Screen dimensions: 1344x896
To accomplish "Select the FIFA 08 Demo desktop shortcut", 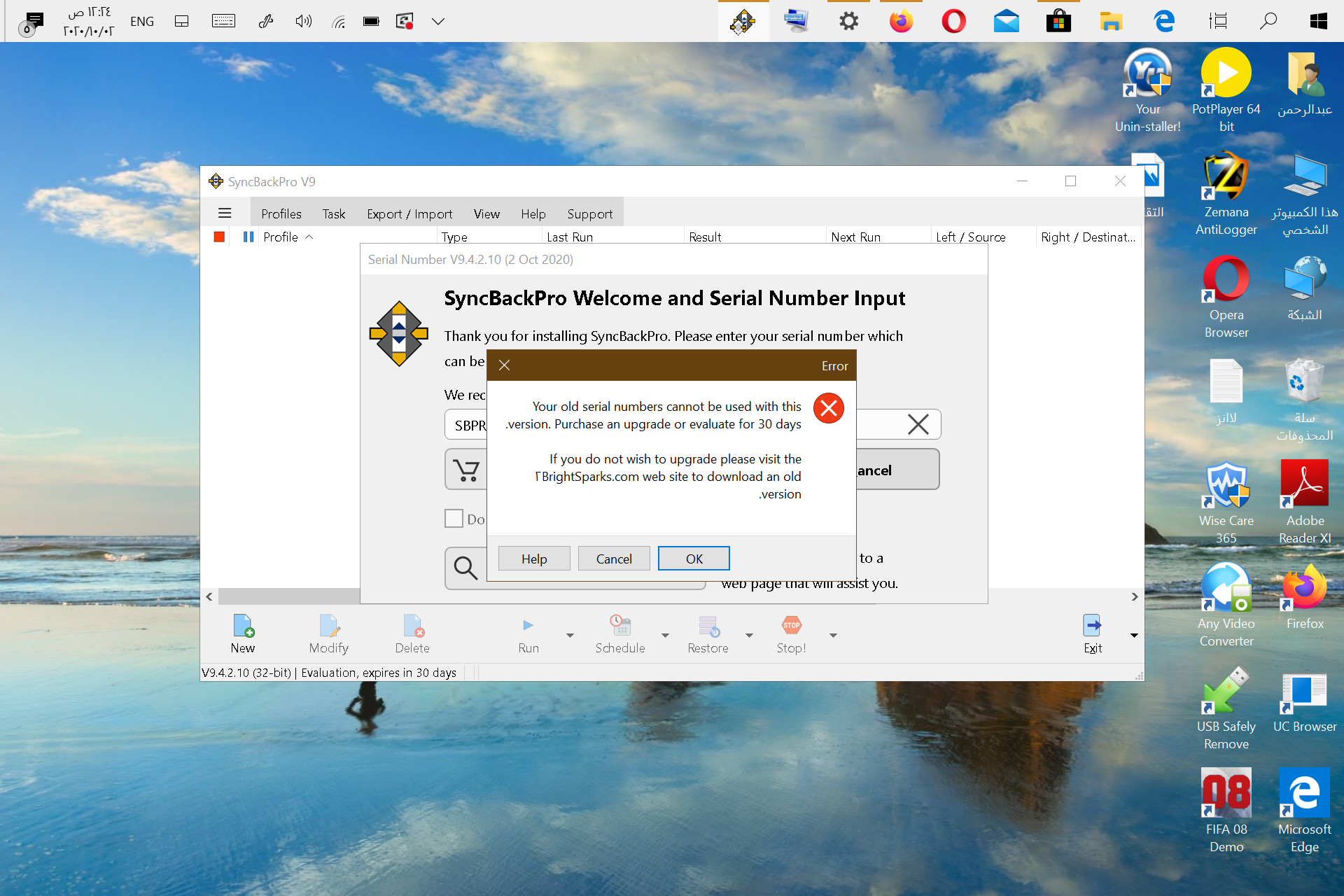I will coord(1226,811).
